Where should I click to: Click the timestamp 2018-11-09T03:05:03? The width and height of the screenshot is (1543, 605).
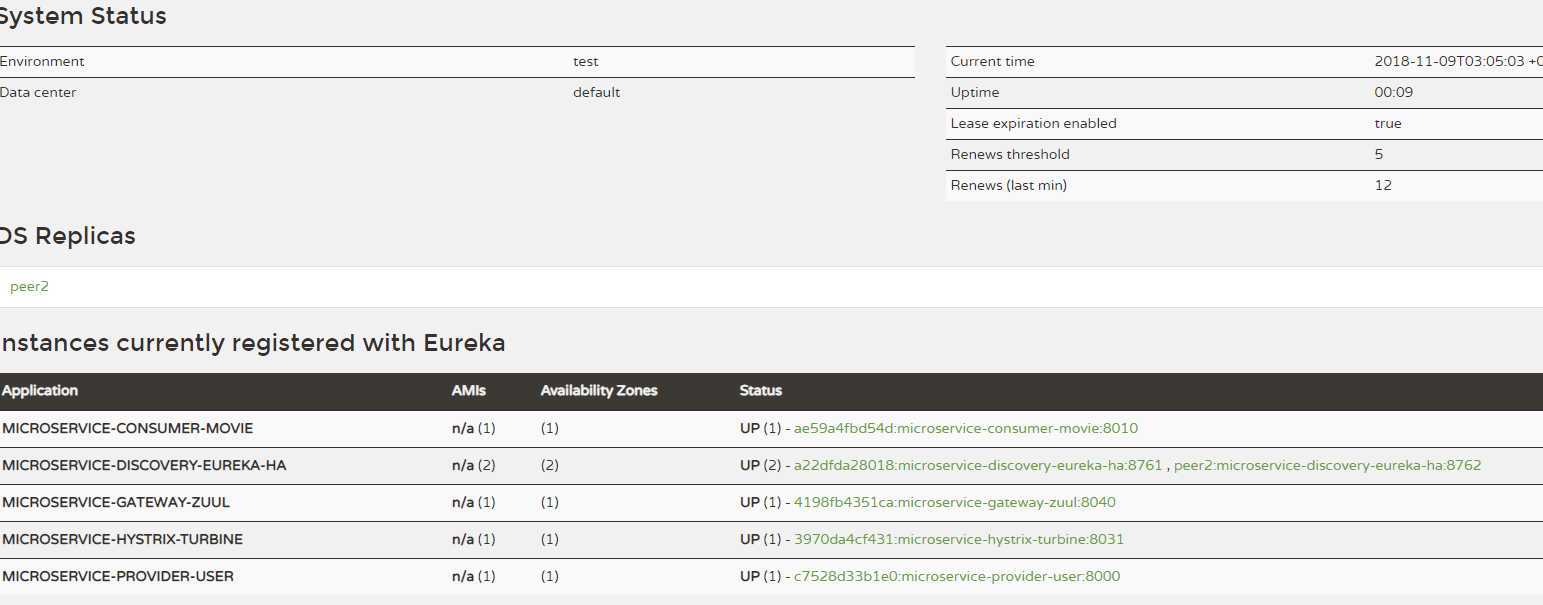pyautogui.click(x=1449, y=61)
